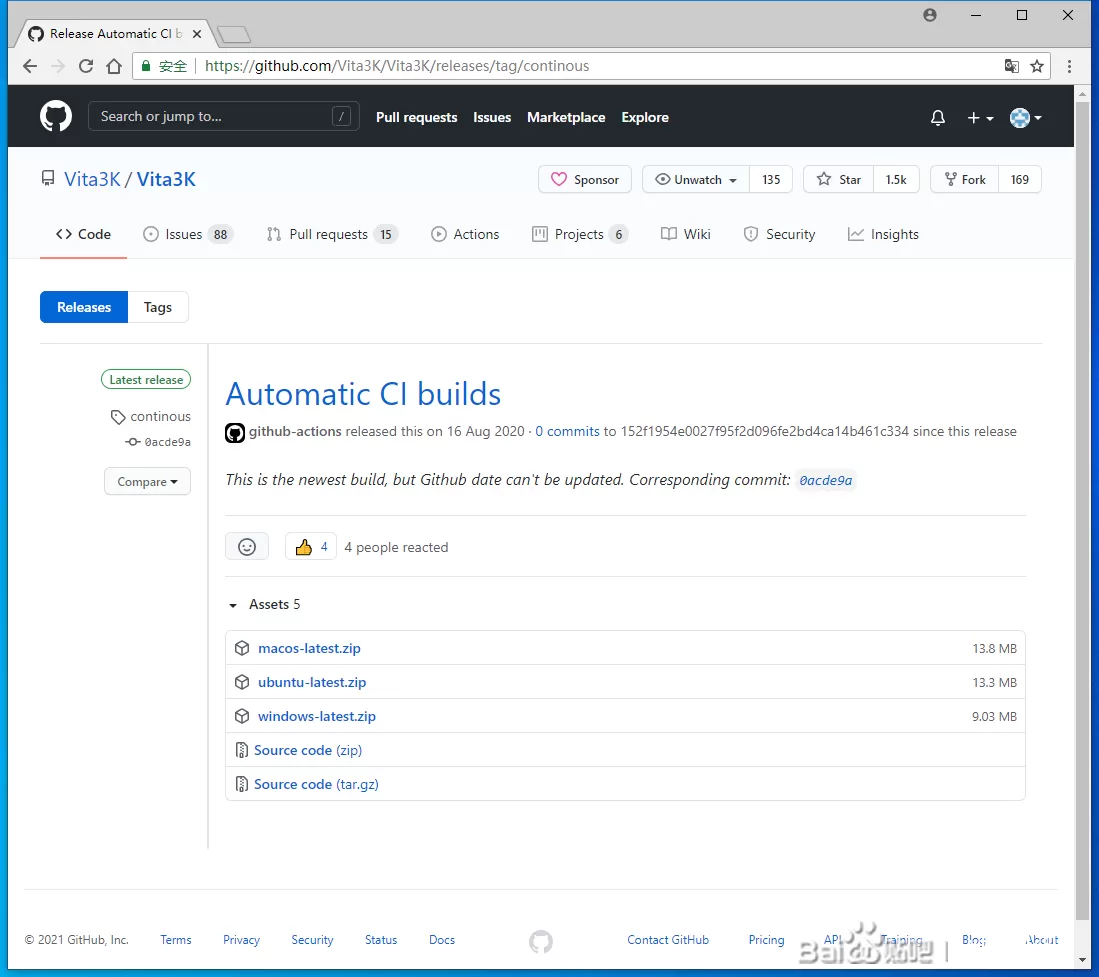Open the Terms footer link
This screenshot has width=1099, height=977.
[175, 940]
